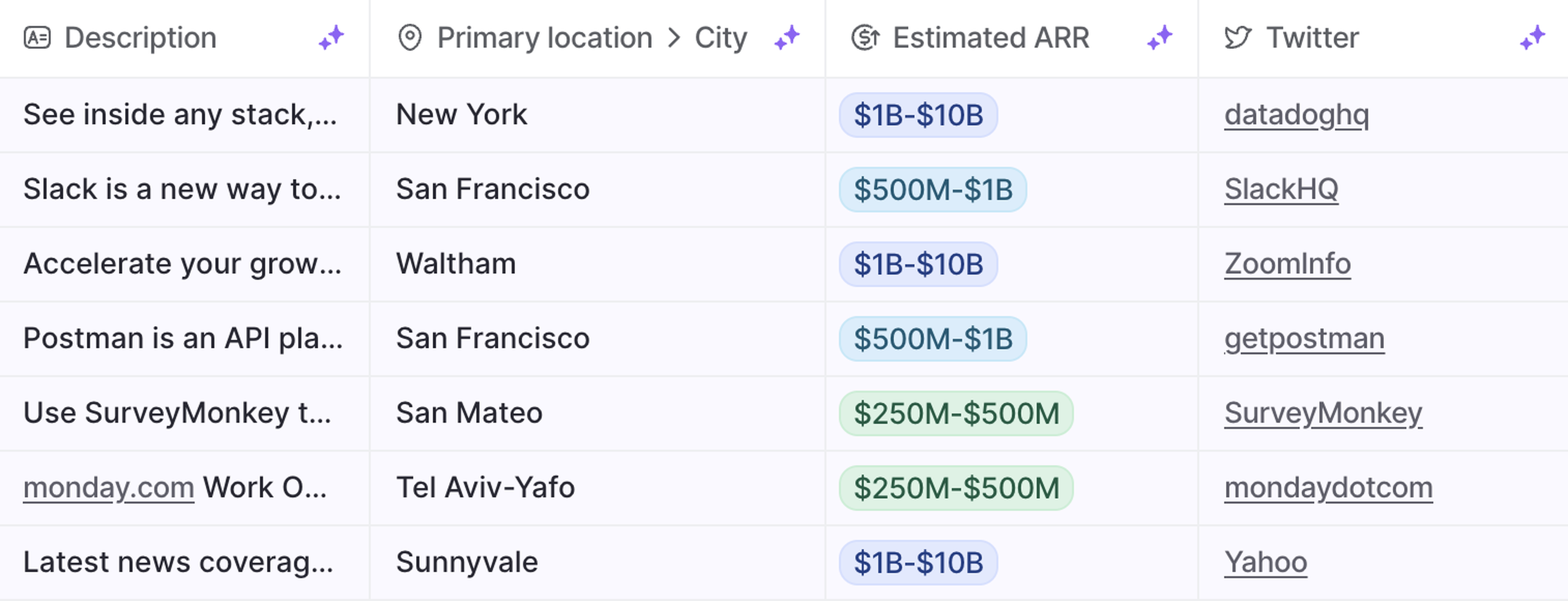Open the SlackHQ Twitter link
The height and width of the screenshot is (601, 1568).
coord(1281,190)
